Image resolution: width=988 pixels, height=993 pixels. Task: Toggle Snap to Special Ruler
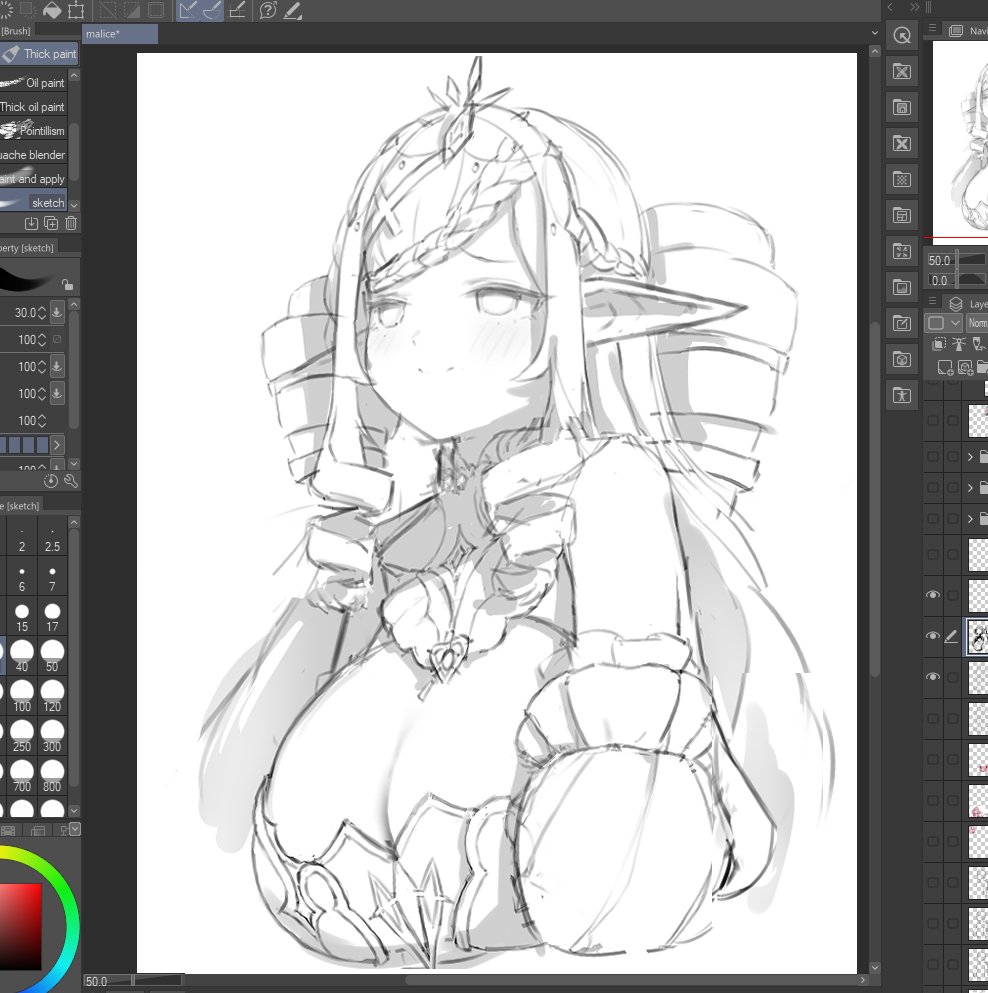[212, 9]
